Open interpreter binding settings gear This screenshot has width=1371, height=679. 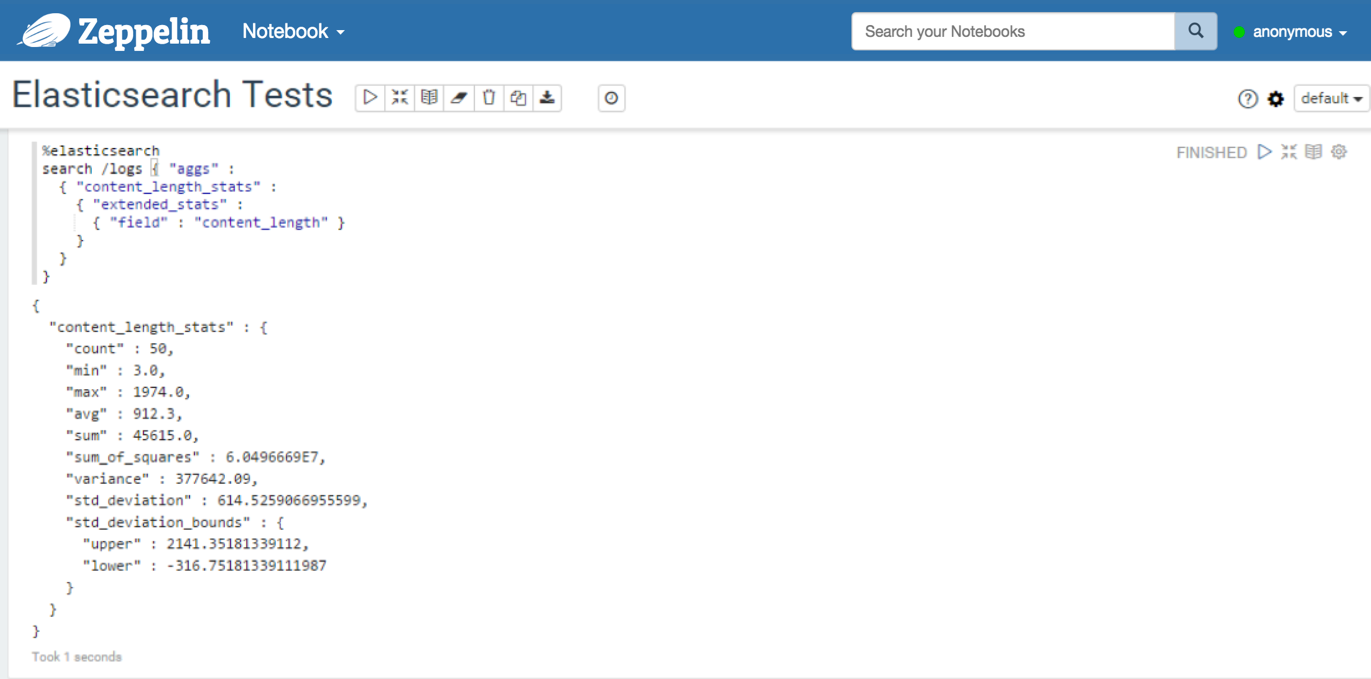[x=1276, y=99]
